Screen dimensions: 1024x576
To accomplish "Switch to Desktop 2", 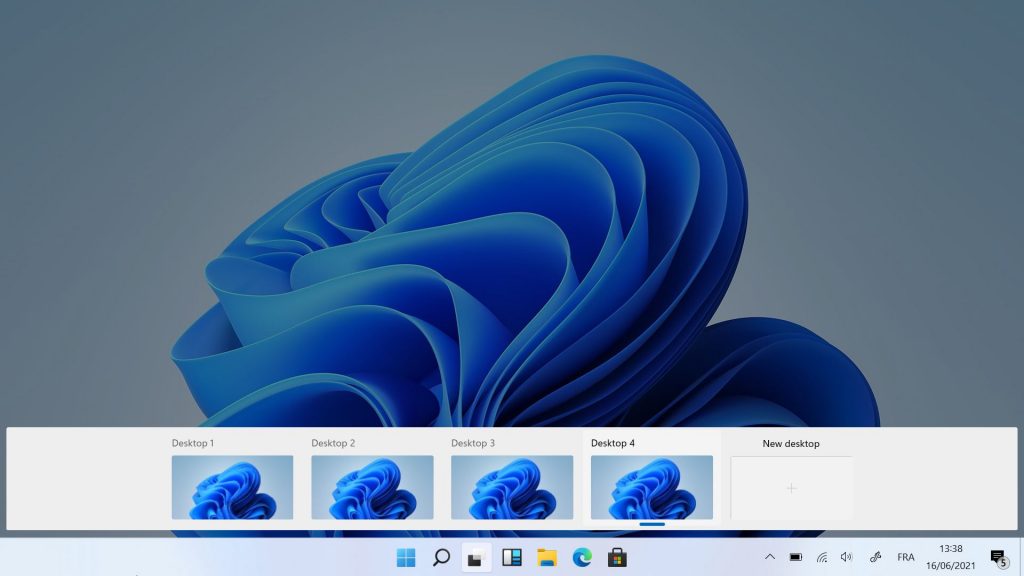I will [x=372, y=487].
